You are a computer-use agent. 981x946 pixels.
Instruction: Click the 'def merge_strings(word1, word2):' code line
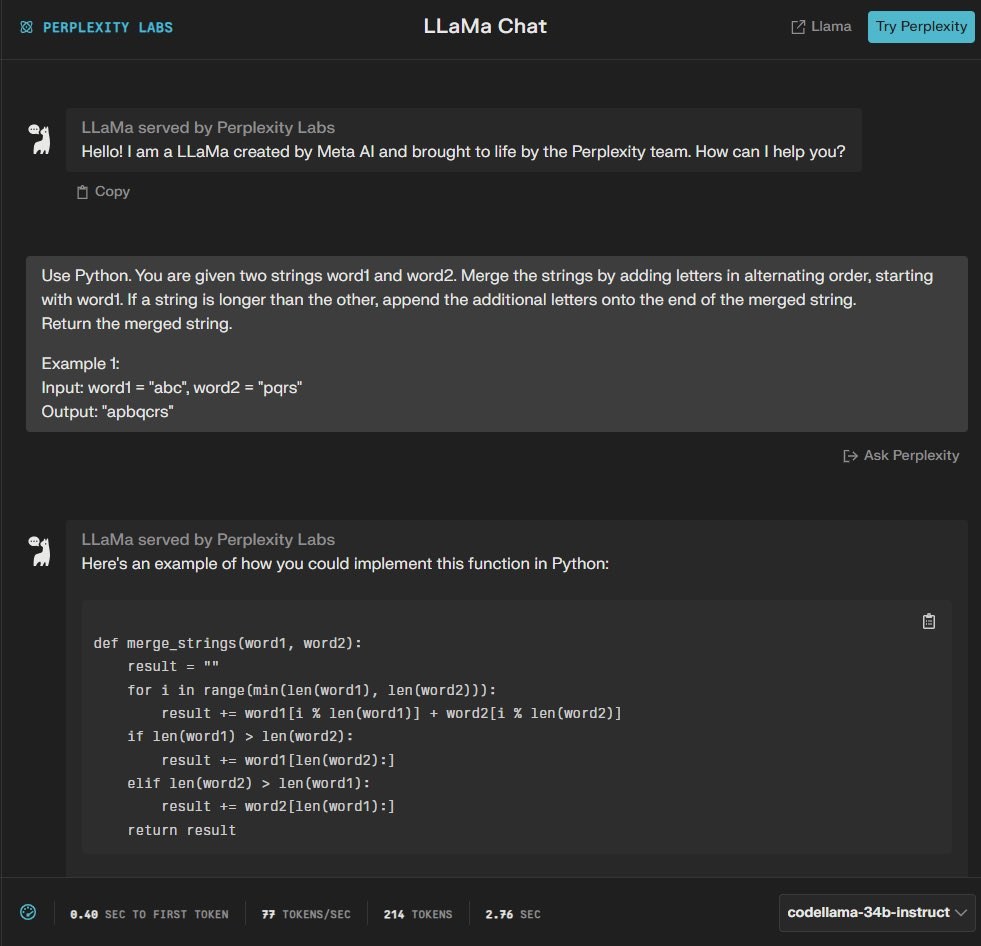228,643
